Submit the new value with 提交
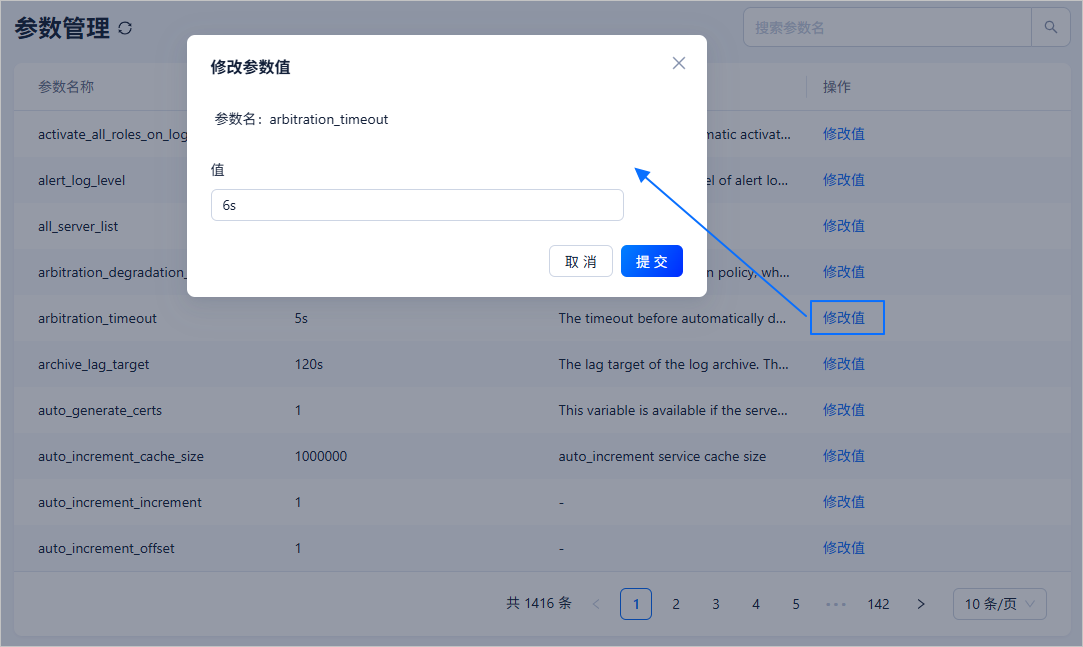1083x647 pixels. (x=651, y=260)
